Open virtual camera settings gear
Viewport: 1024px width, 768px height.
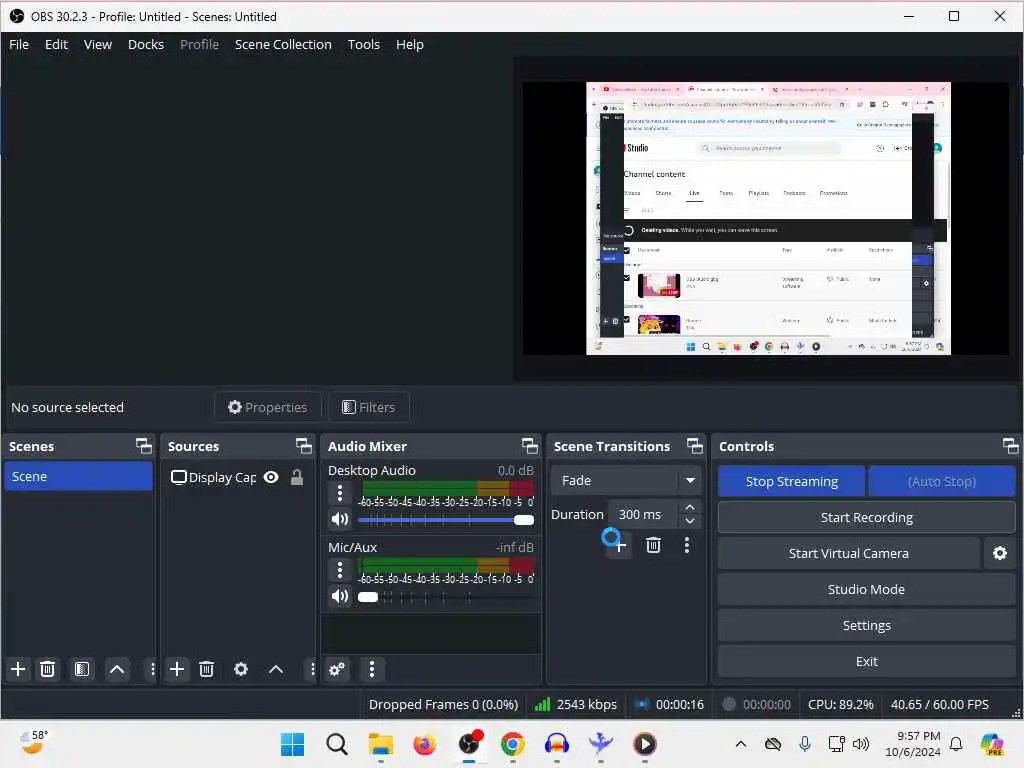click(x=1000, y=553)
